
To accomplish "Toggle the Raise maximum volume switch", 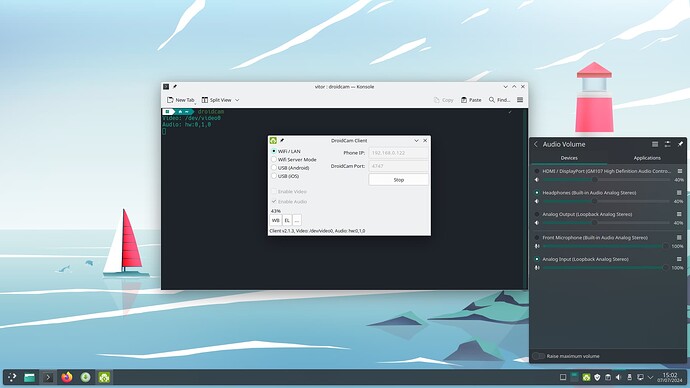I will click(x=538, y=356).
